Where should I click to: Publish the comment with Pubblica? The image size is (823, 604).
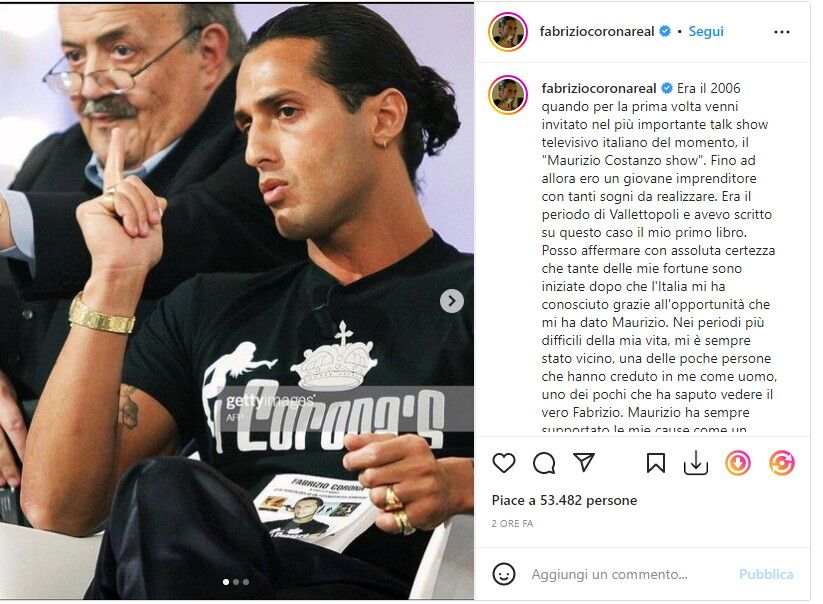tap(766, 574)
